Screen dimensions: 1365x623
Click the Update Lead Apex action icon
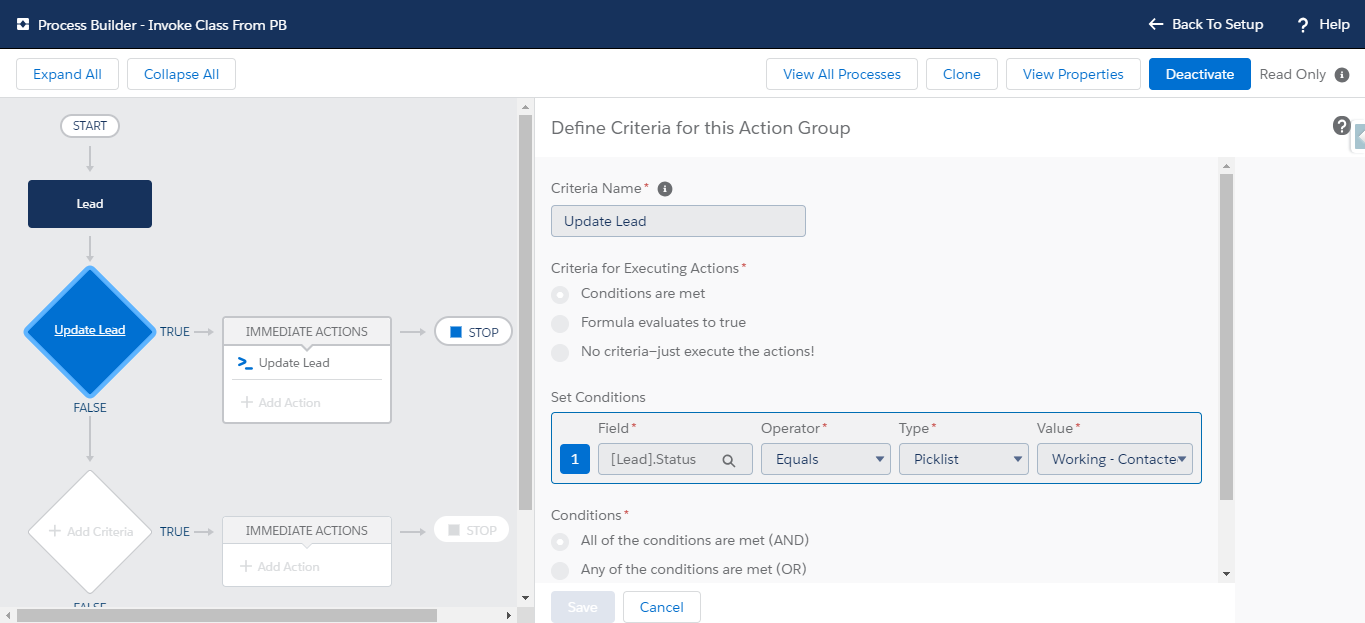245,363
